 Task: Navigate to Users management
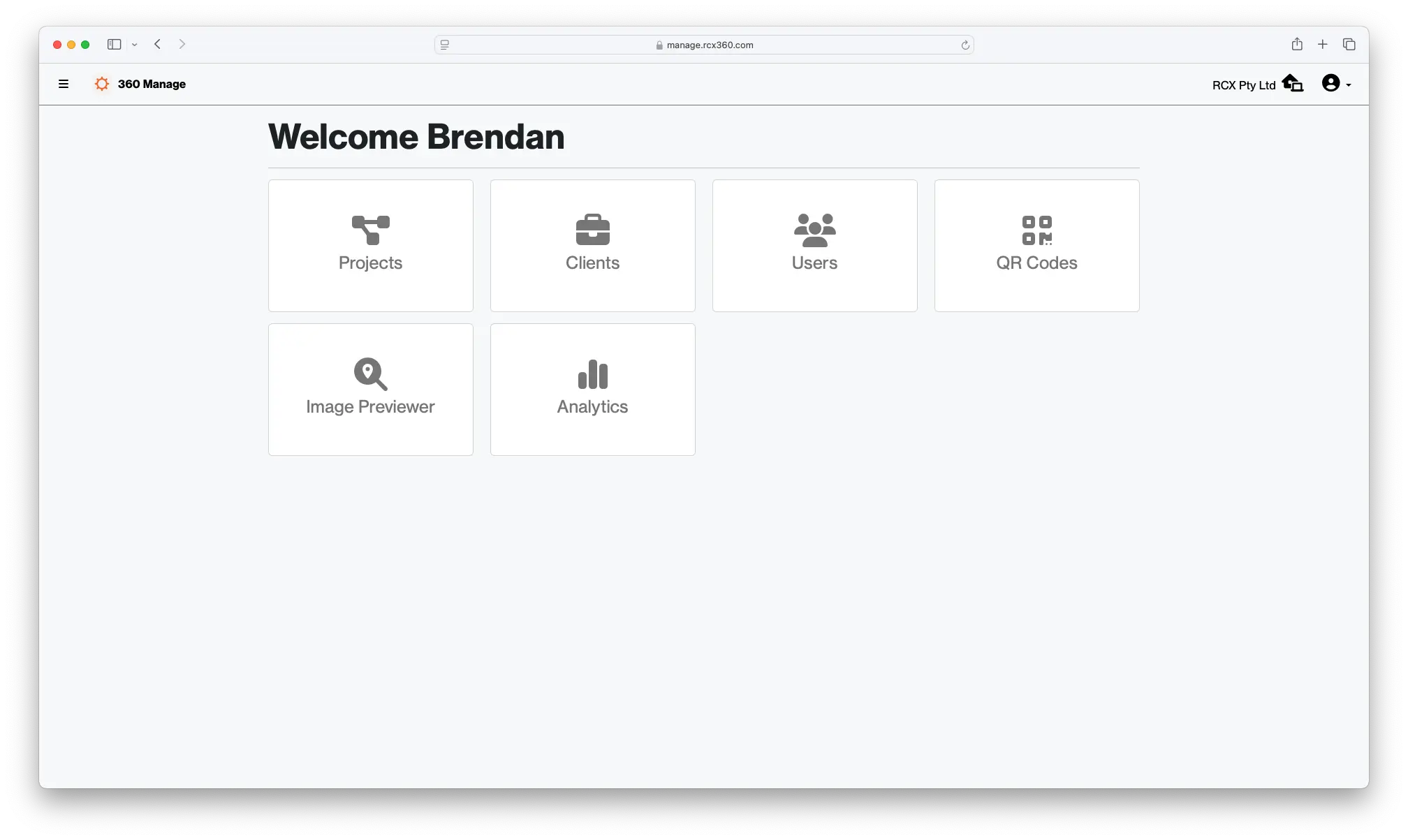[814, 245]
